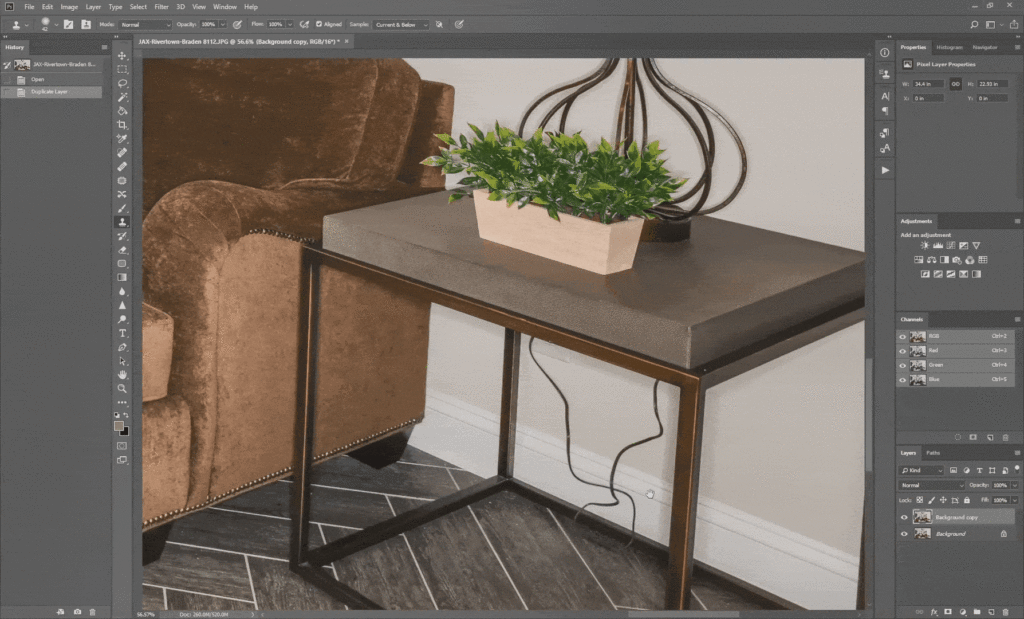Toggle visibility of the Red channel
The width and height of the screenshot is (1024, 619).
[x=903, y=351]
